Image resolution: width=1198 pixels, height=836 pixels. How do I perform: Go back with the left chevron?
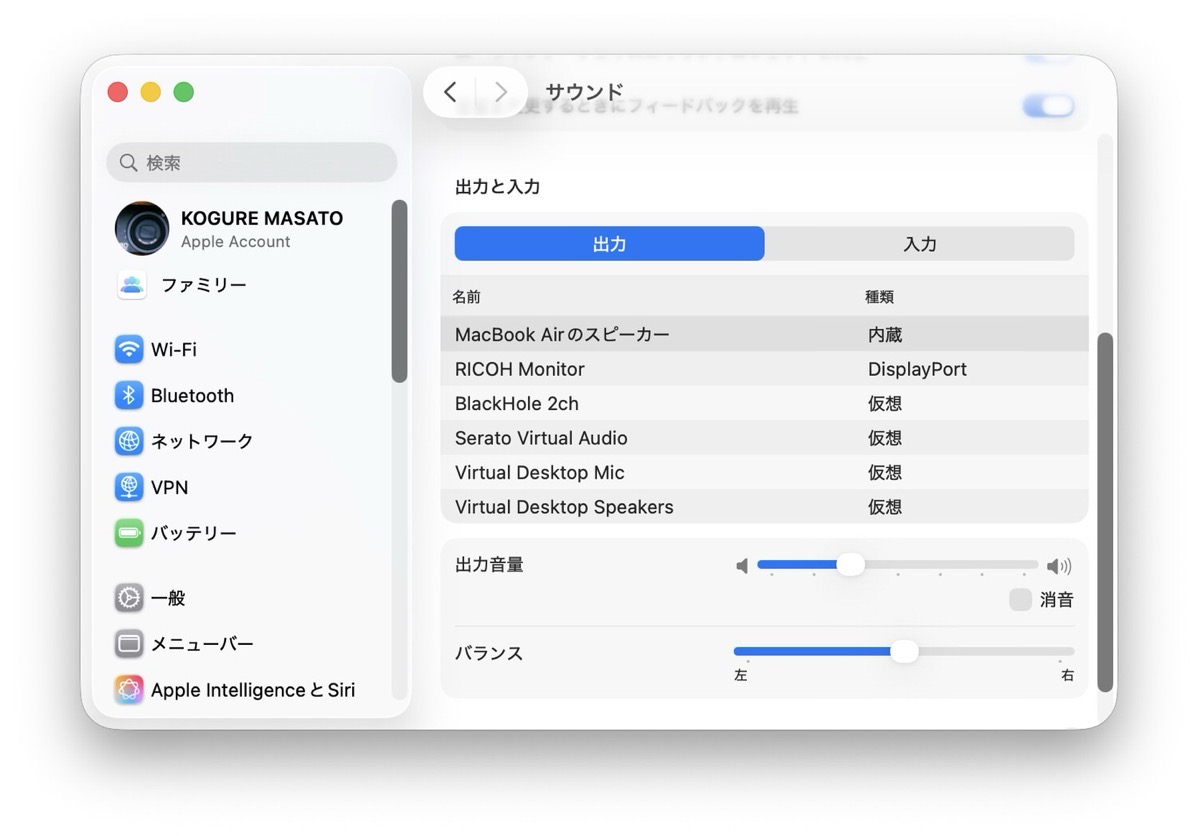[x=450, y=92]
